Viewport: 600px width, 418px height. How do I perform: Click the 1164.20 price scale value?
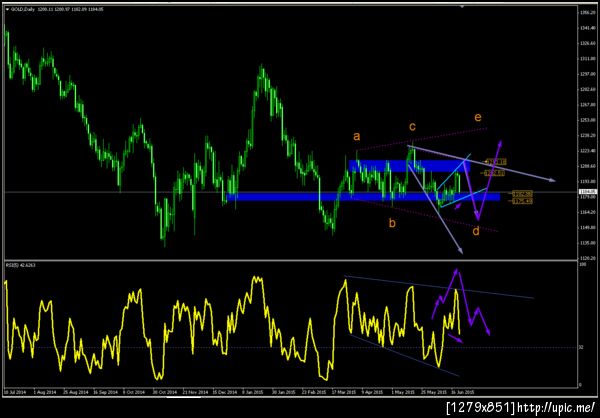click(587, 212)
